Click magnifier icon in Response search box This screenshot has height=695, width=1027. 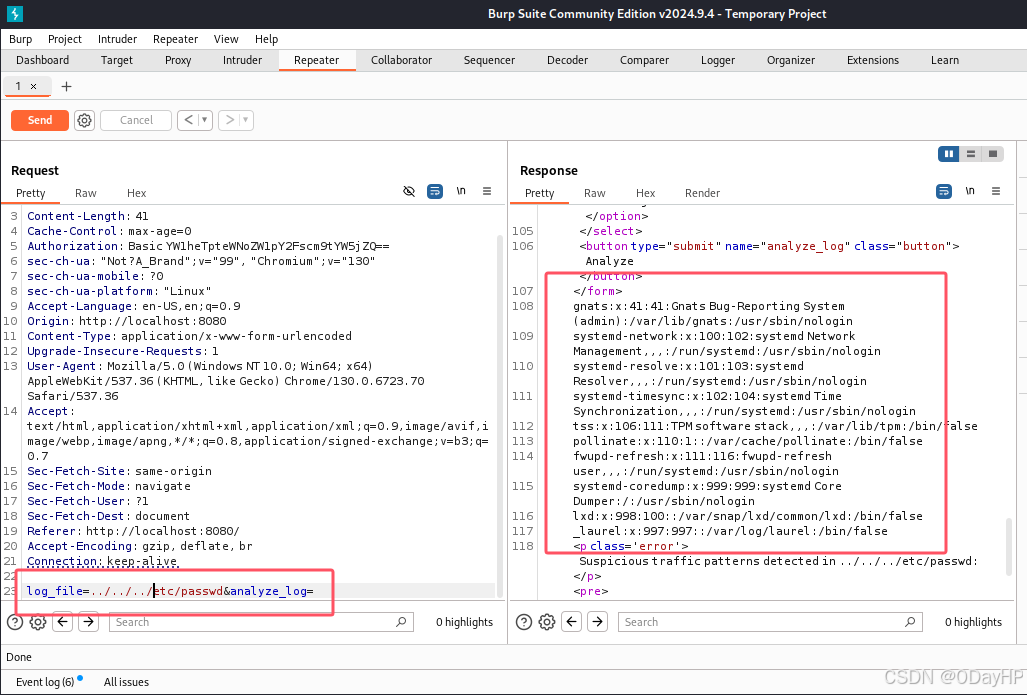910,622
